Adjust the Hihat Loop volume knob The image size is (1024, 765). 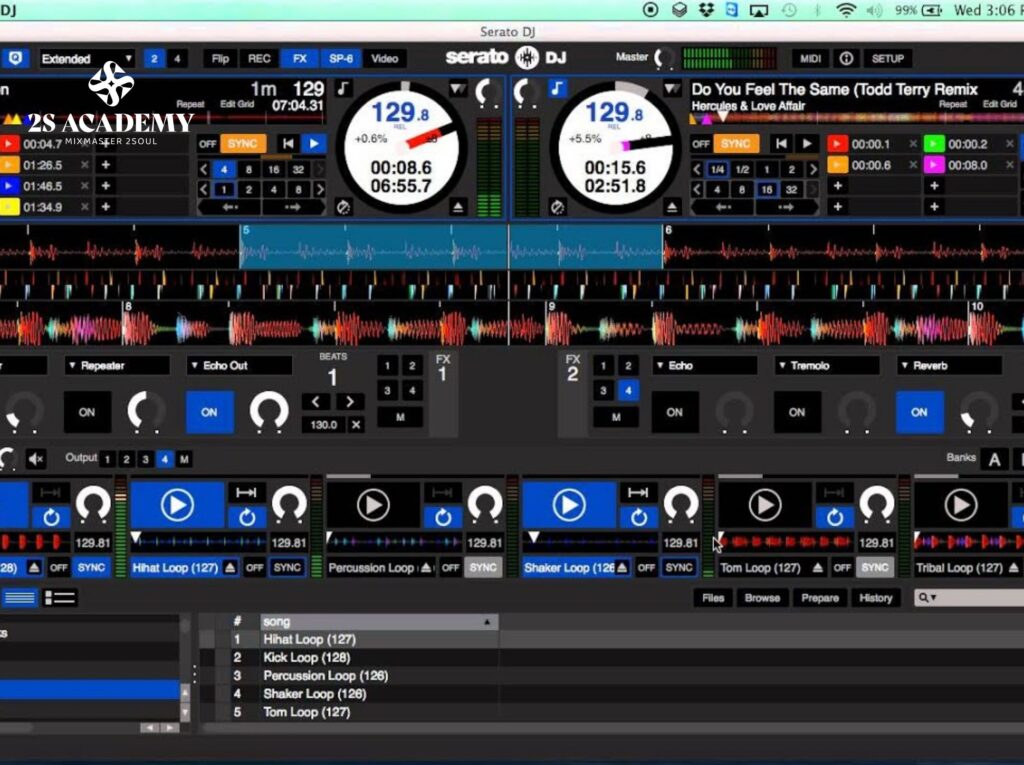289,504
